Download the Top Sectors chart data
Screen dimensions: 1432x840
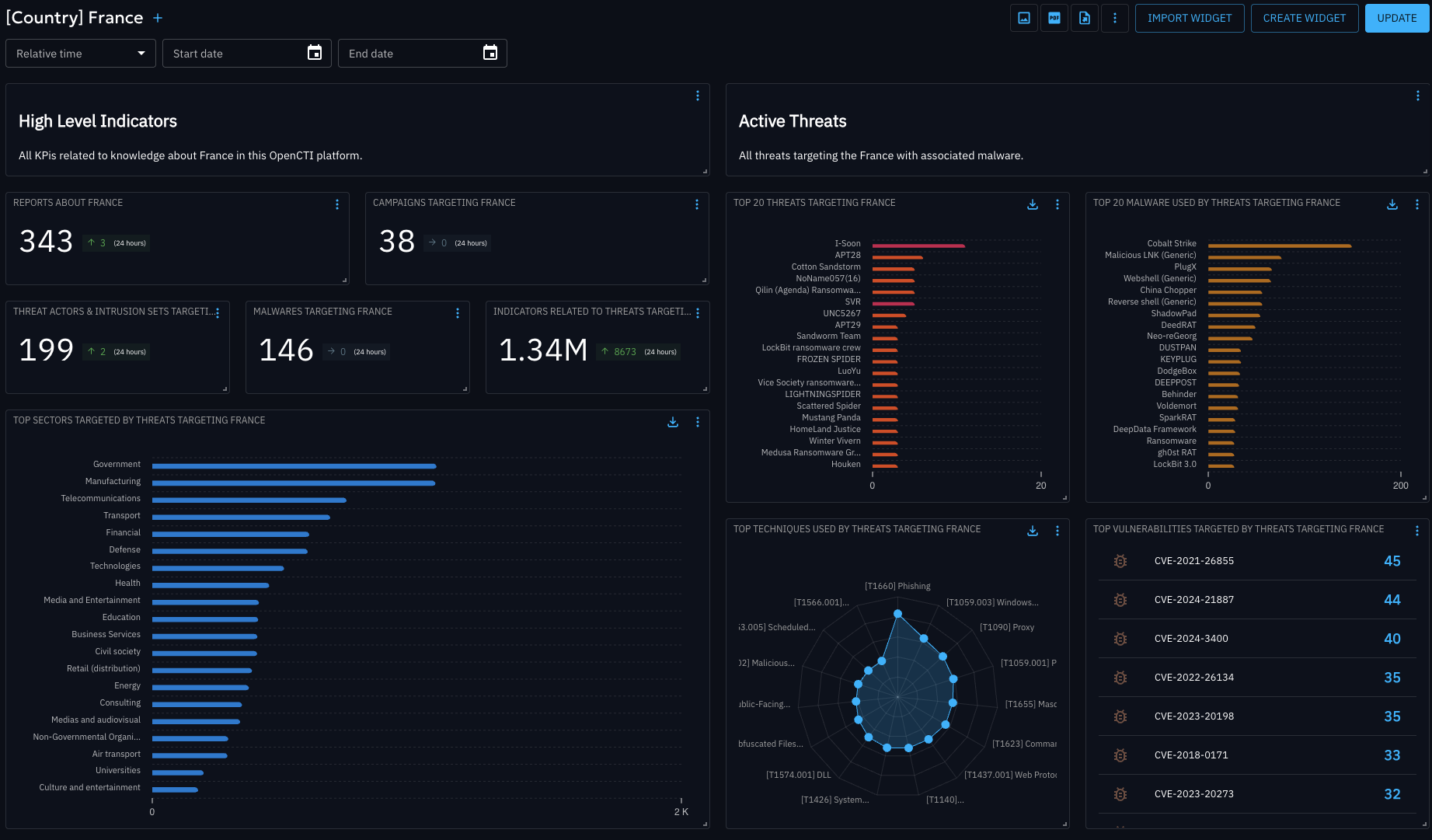pyautogui.click(x=673, y=422)
